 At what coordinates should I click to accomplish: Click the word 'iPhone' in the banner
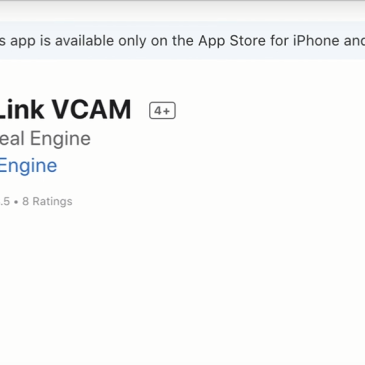click(x=316, y=41)
